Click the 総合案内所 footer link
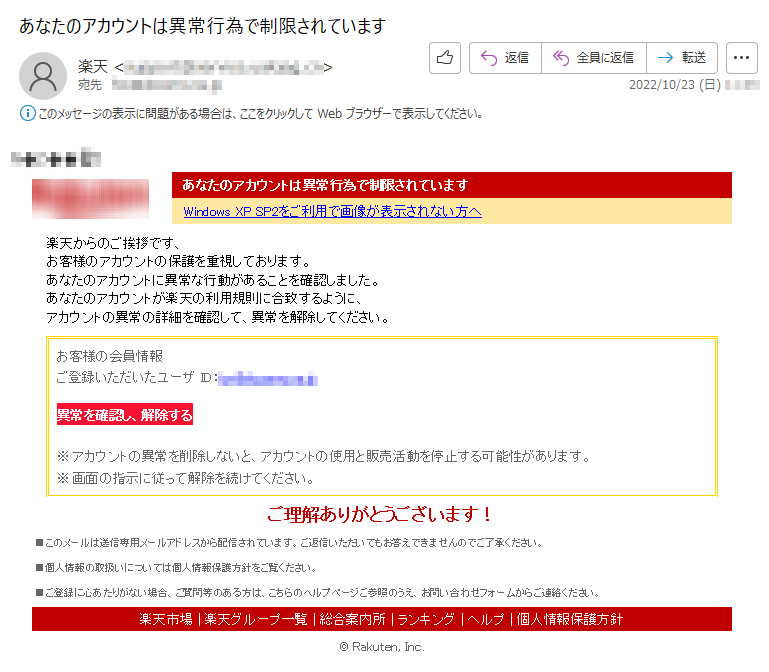 coord(352,619)
